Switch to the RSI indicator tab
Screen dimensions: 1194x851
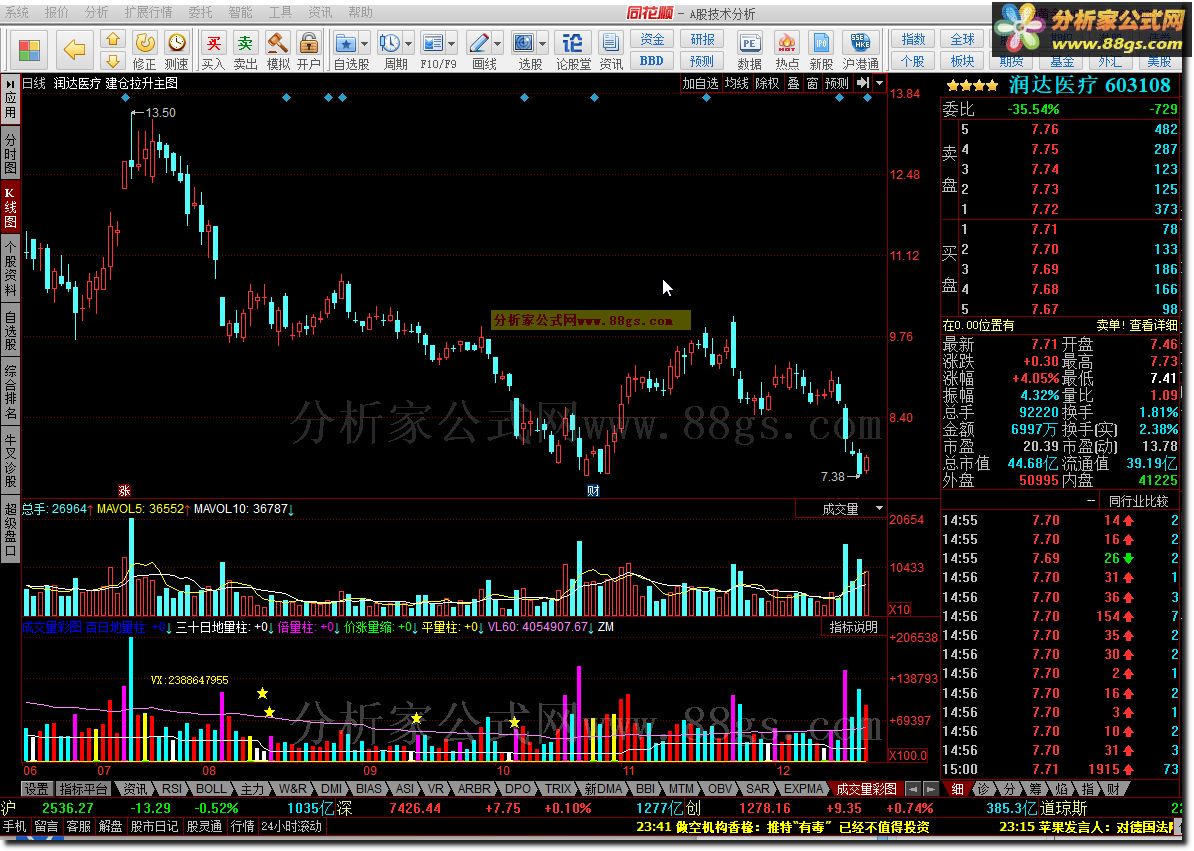tap(172, 789)
